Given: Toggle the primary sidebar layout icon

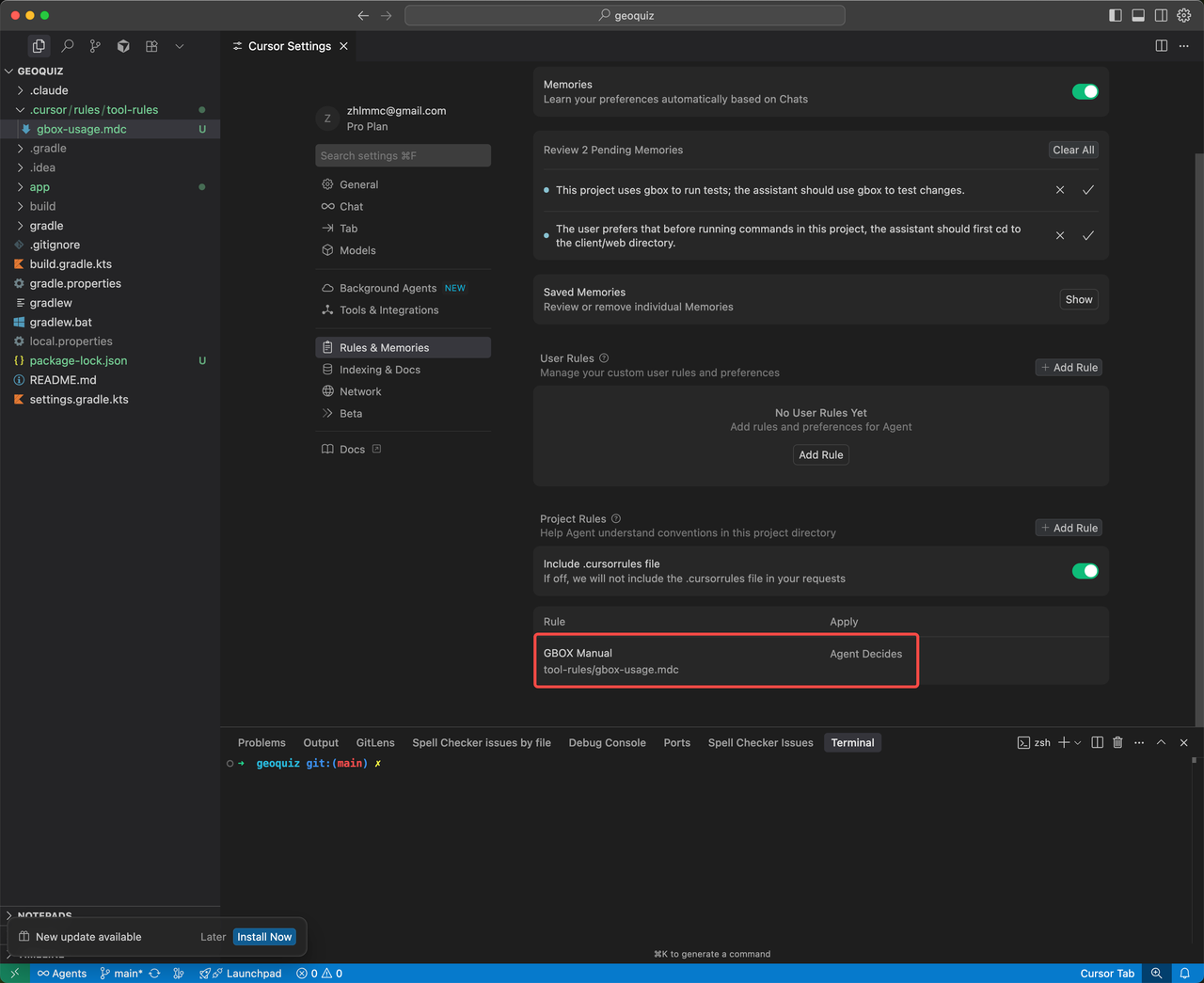Looking at the screenshot, I should coord(1116,15).
